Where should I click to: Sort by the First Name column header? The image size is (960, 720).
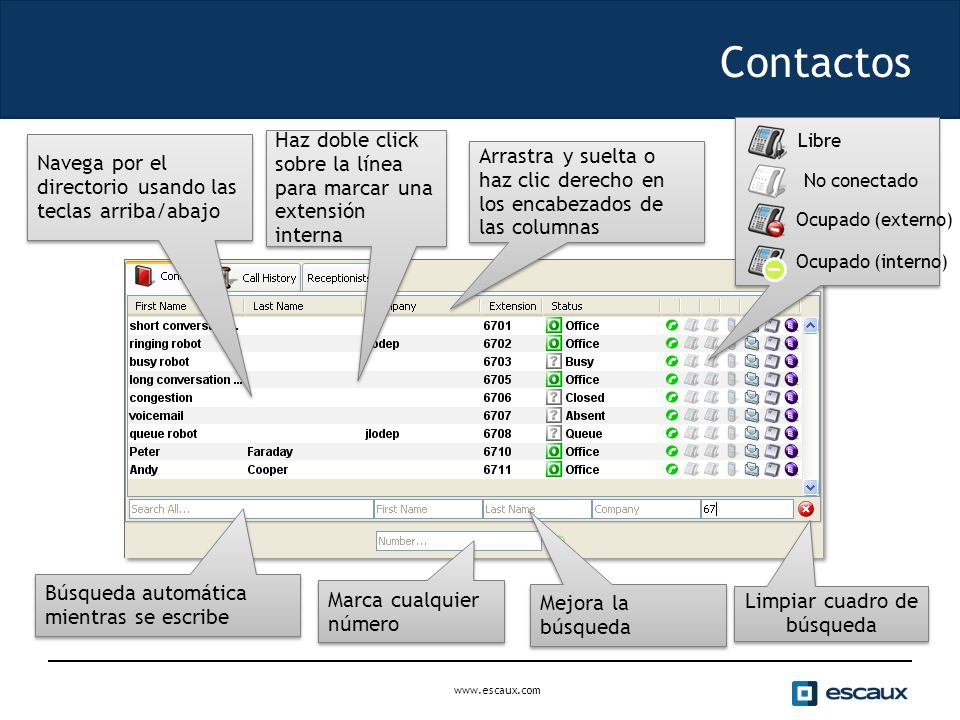point(160,306)
